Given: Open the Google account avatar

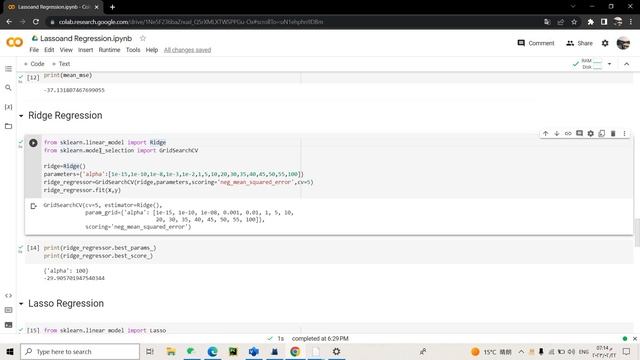Looking at the screenshot, I should tap(623, 43).
